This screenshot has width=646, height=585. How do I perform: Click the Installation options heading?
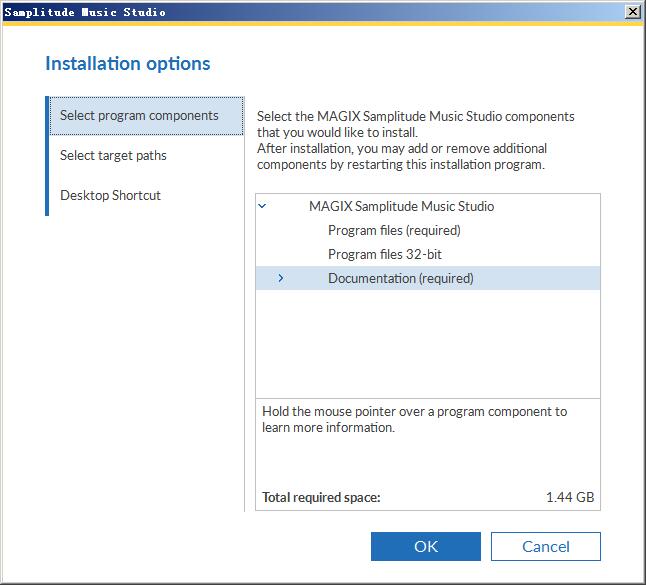click(x=128, y=63)
